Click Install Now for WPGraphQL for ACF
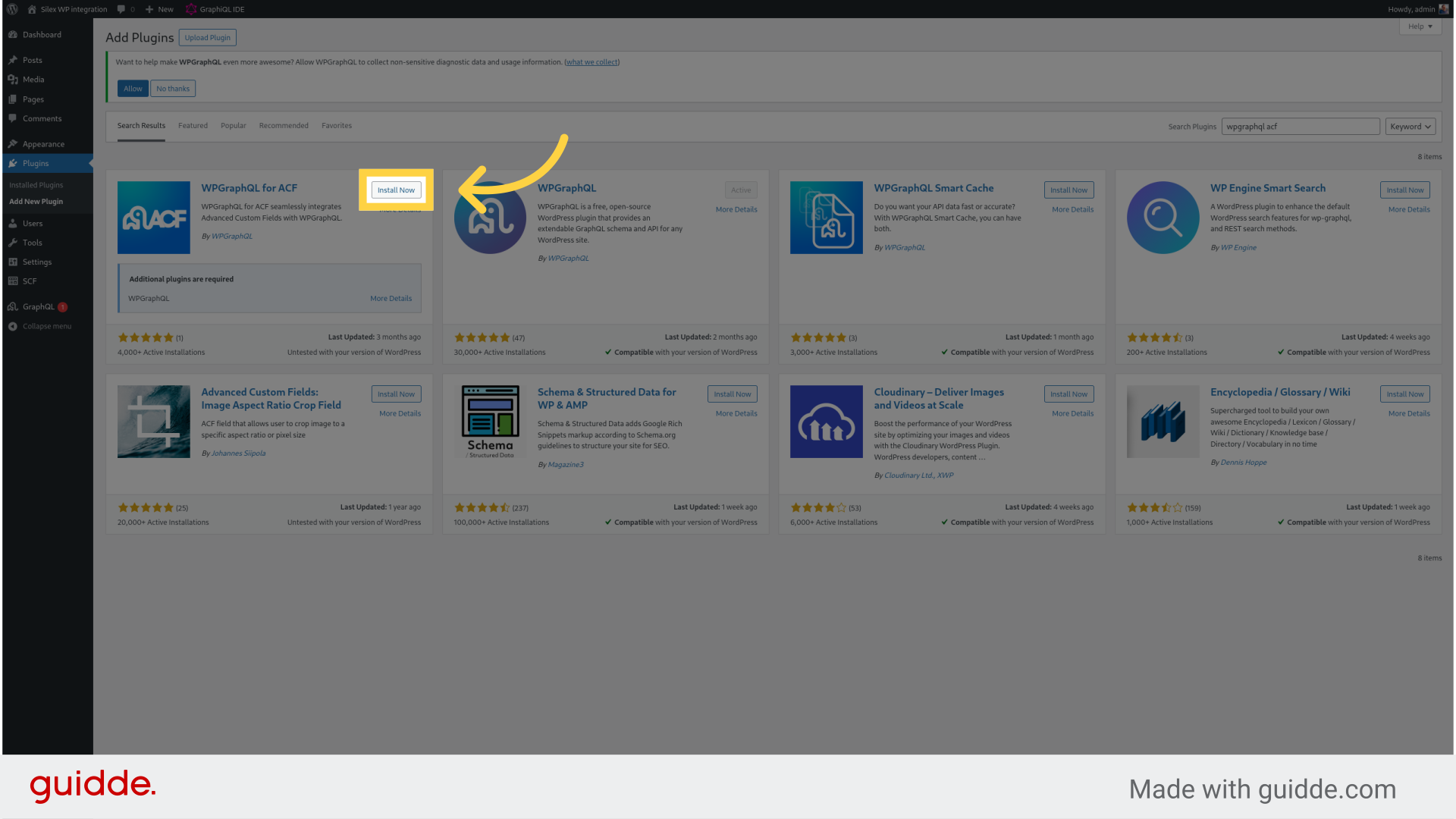The height and width of the screenshot is (819, 1456). click(396, 190)
